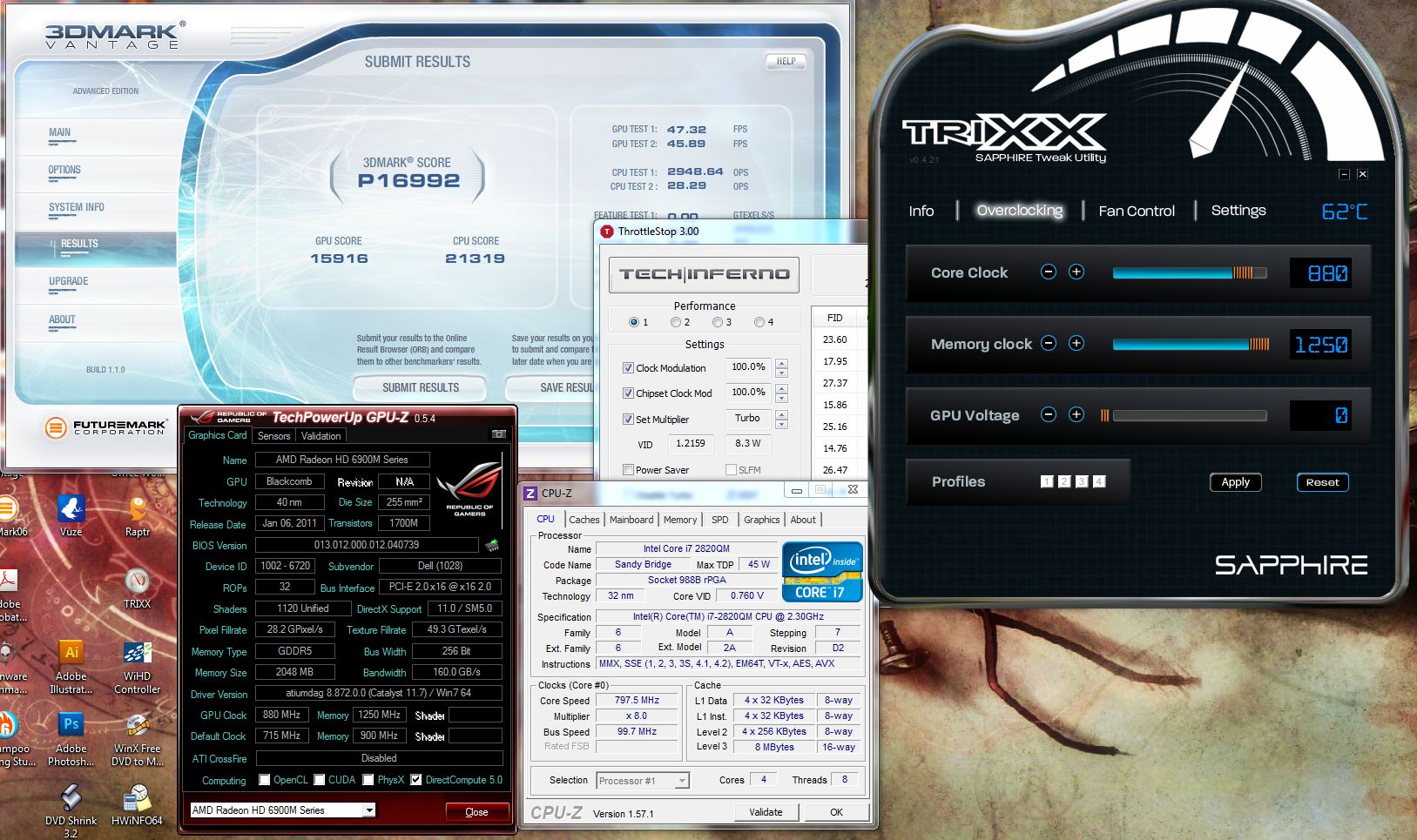Select Performance profile 2 radio
The width and height of the screenshot is (1417, 840).
676,322
